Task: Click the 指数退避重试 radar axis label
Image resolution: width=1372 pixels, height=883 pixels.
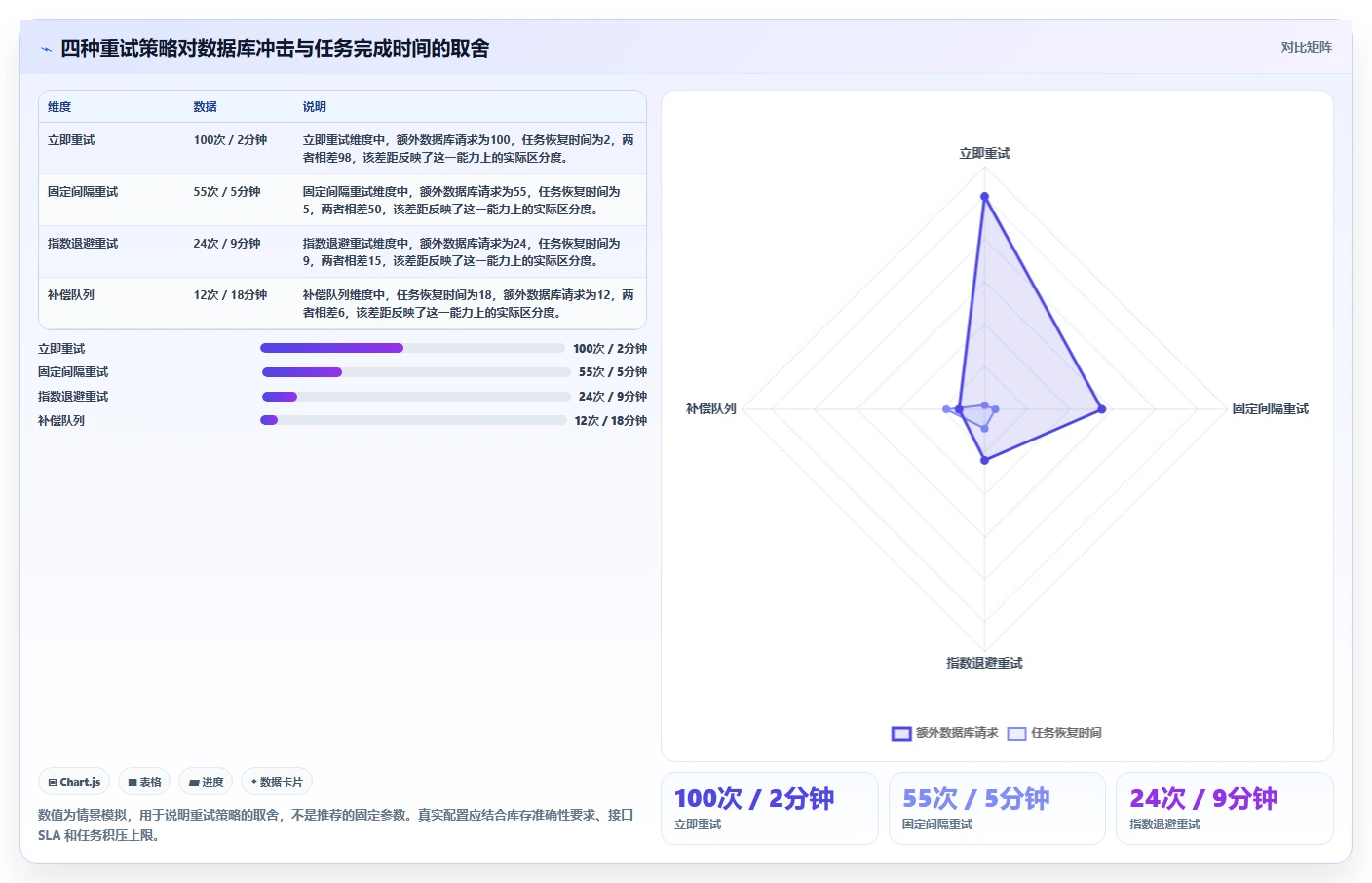Action: pyautogui.click(x=984, y=663)
